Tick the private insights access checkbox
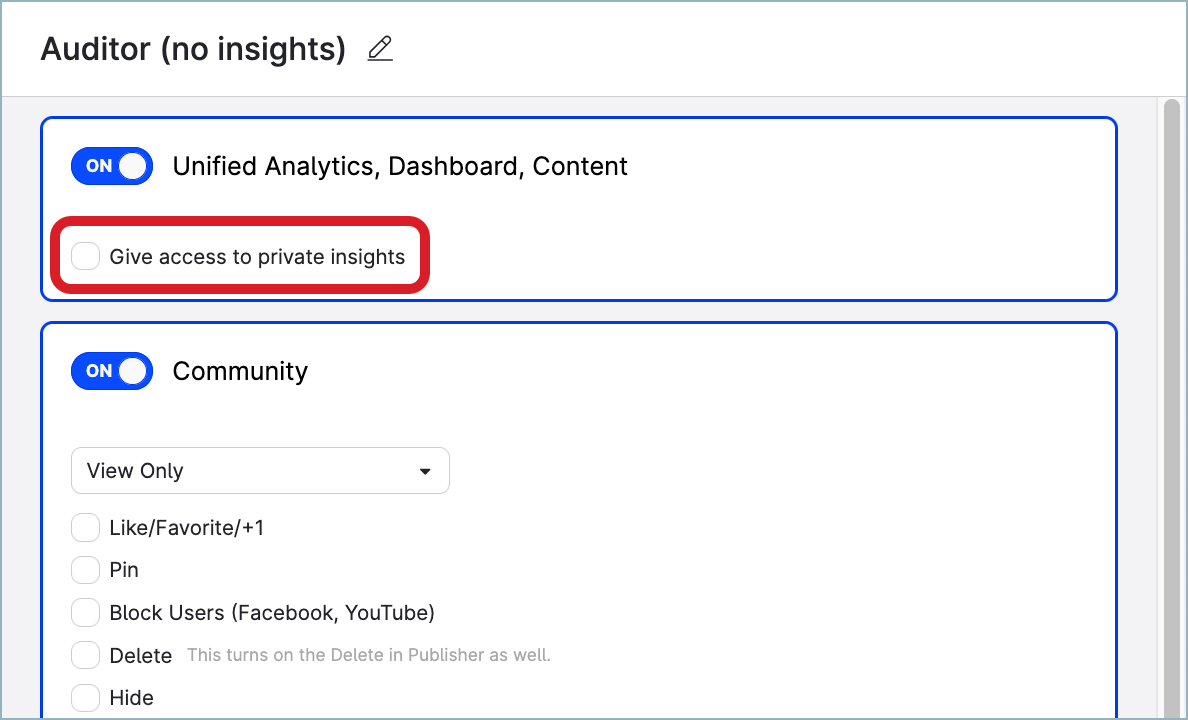Screen dimensions: 1188x720 [86, 257]
